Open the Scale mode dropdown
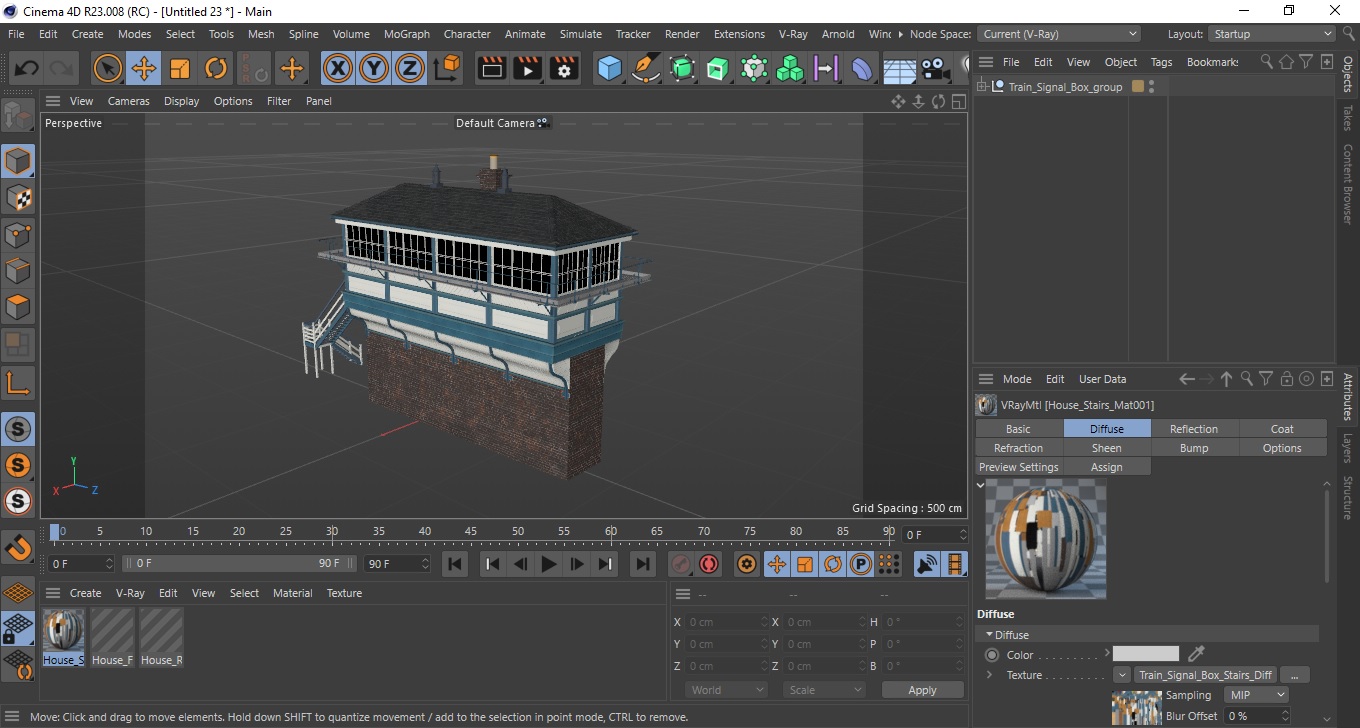This screenshot has height=728, width=1360. (x=825, y=690)
